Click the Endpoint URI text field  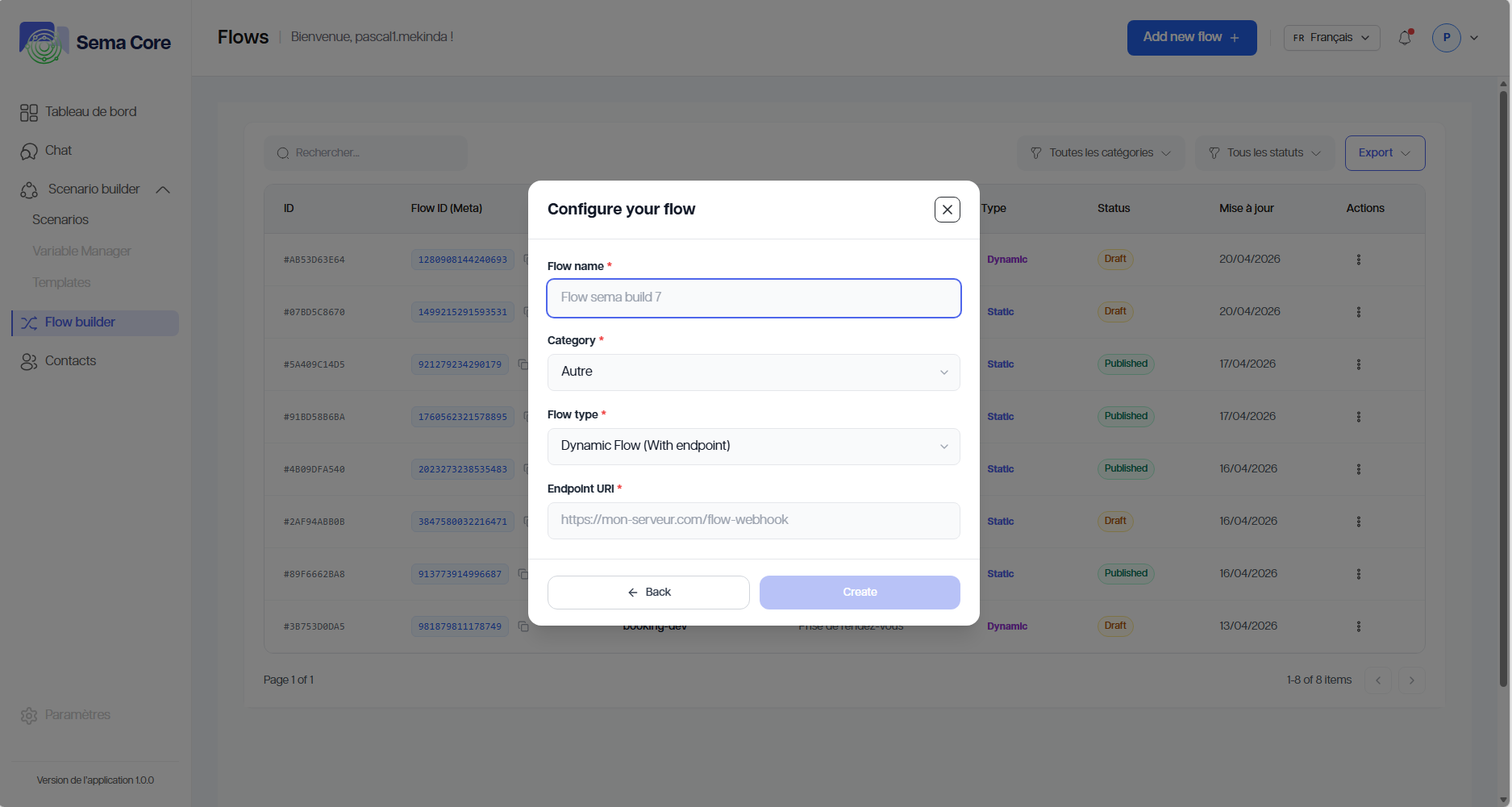pos(753,521)
